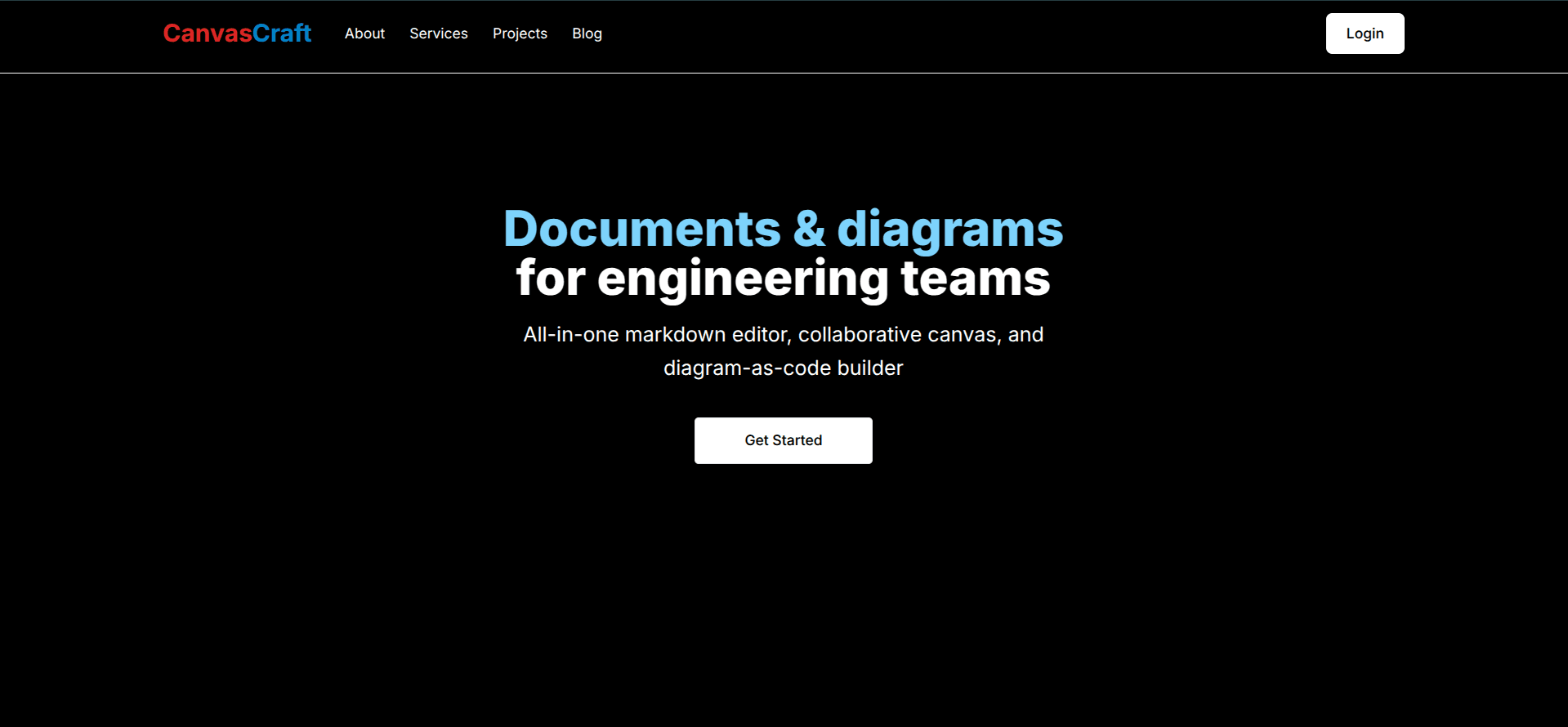Click the red "Canvas" part of logo

[208, 33]
